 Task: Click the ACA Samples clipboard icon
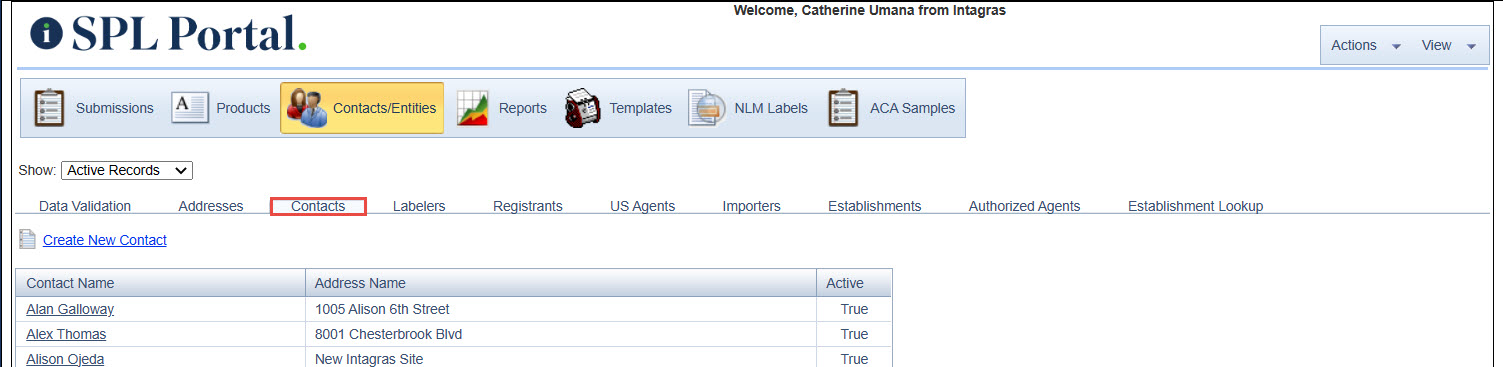tap(844, 108)
